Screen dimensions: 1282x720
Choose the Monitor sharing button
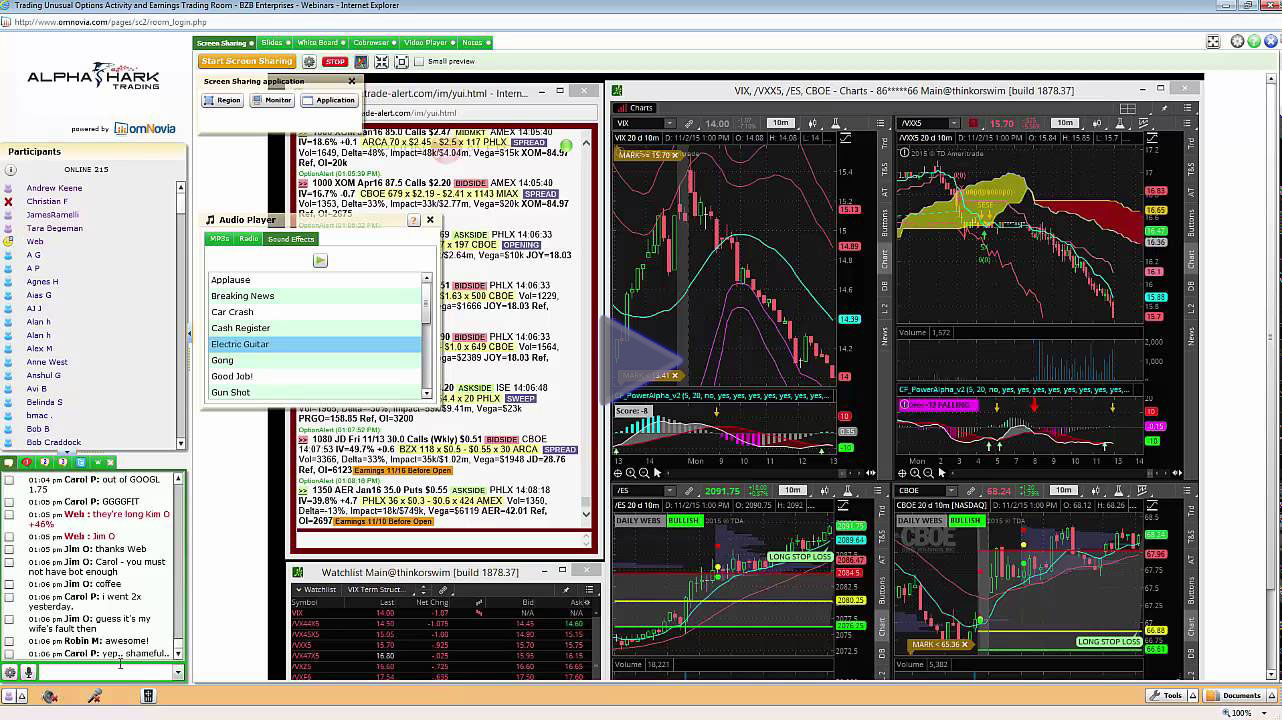tap(272, 100)
